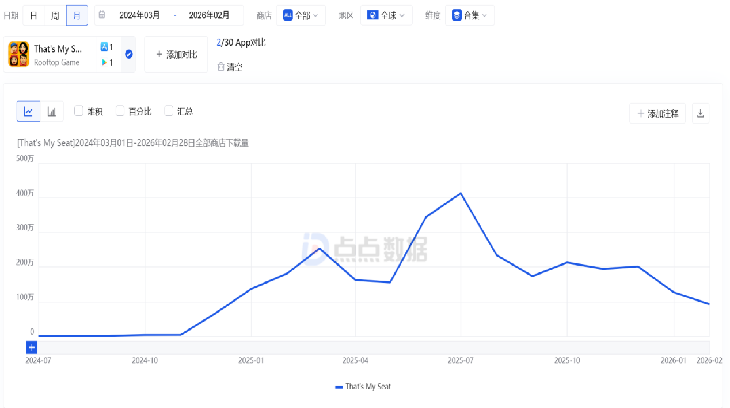Screen dimensions: 730x408
Task: Click the calendar icon in date range
Action: [102, 15]
